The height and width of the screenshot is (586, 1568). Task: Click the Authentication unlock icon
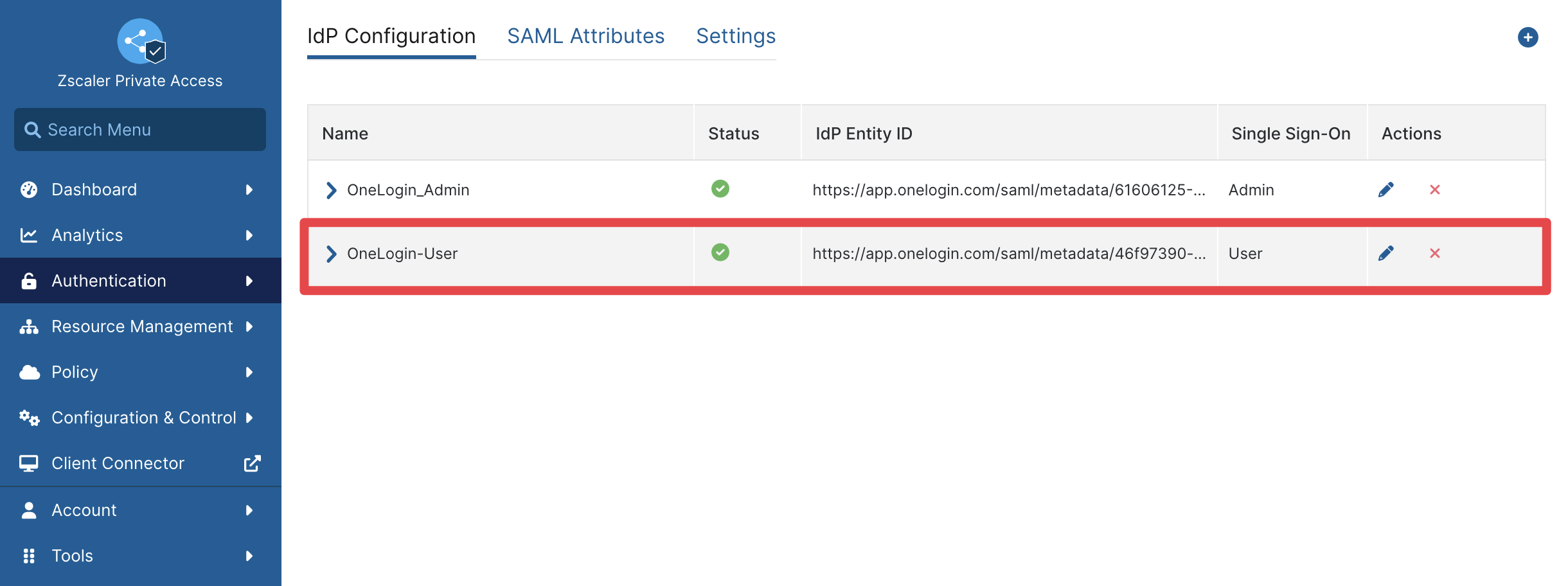29,281
